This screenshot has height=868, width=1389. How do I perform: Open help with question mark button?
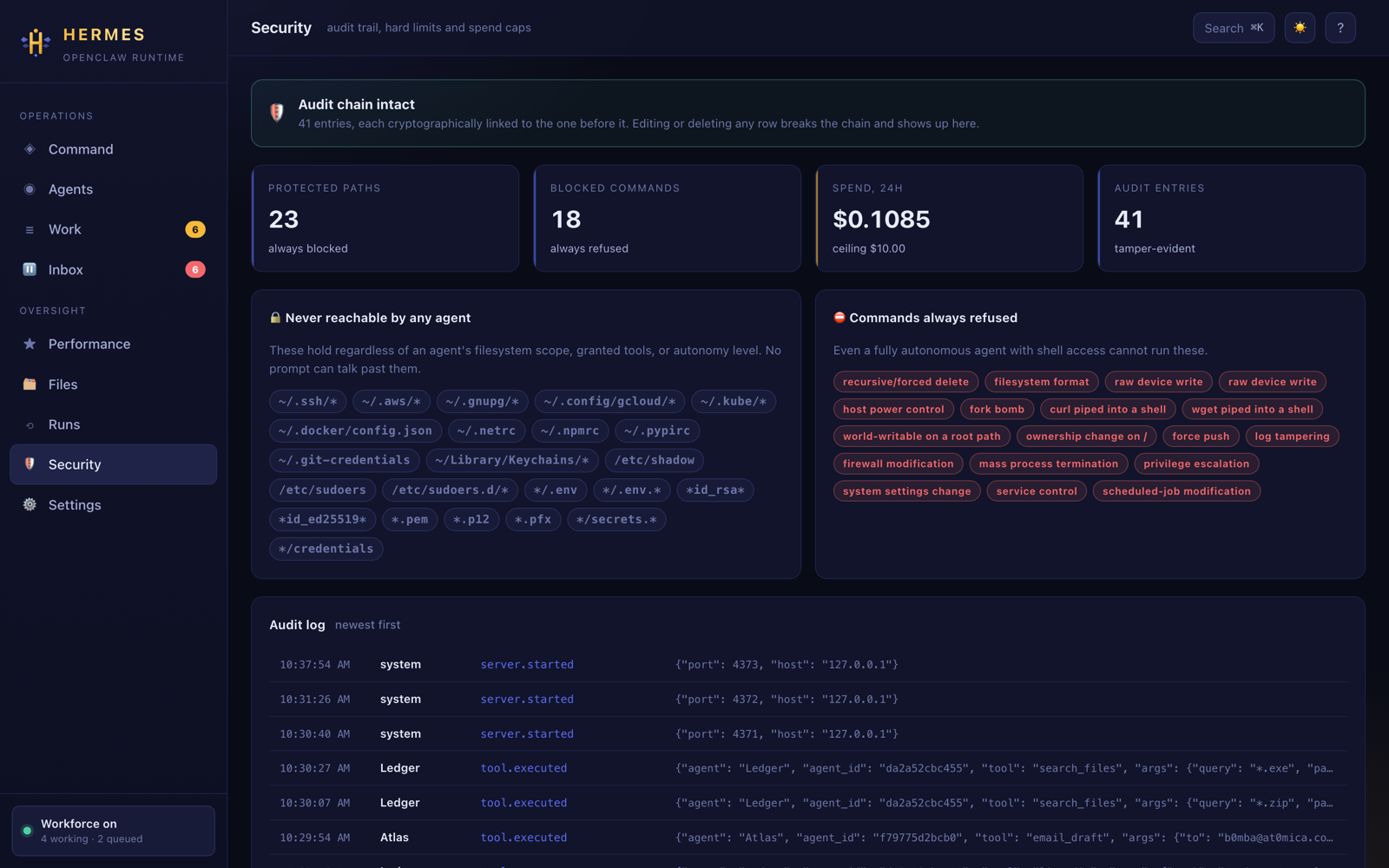pos(1340,28)
